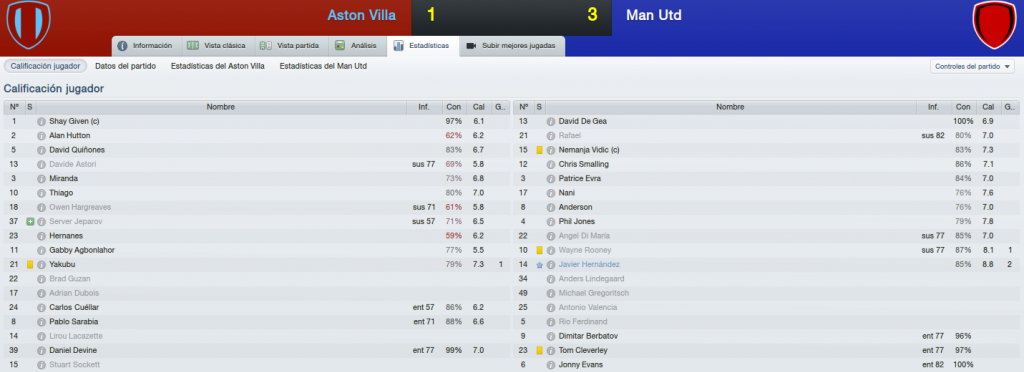The width and height of the screenshot is (1024, 372).
Task: Open Datos del partido section
Action: (125, 67)
